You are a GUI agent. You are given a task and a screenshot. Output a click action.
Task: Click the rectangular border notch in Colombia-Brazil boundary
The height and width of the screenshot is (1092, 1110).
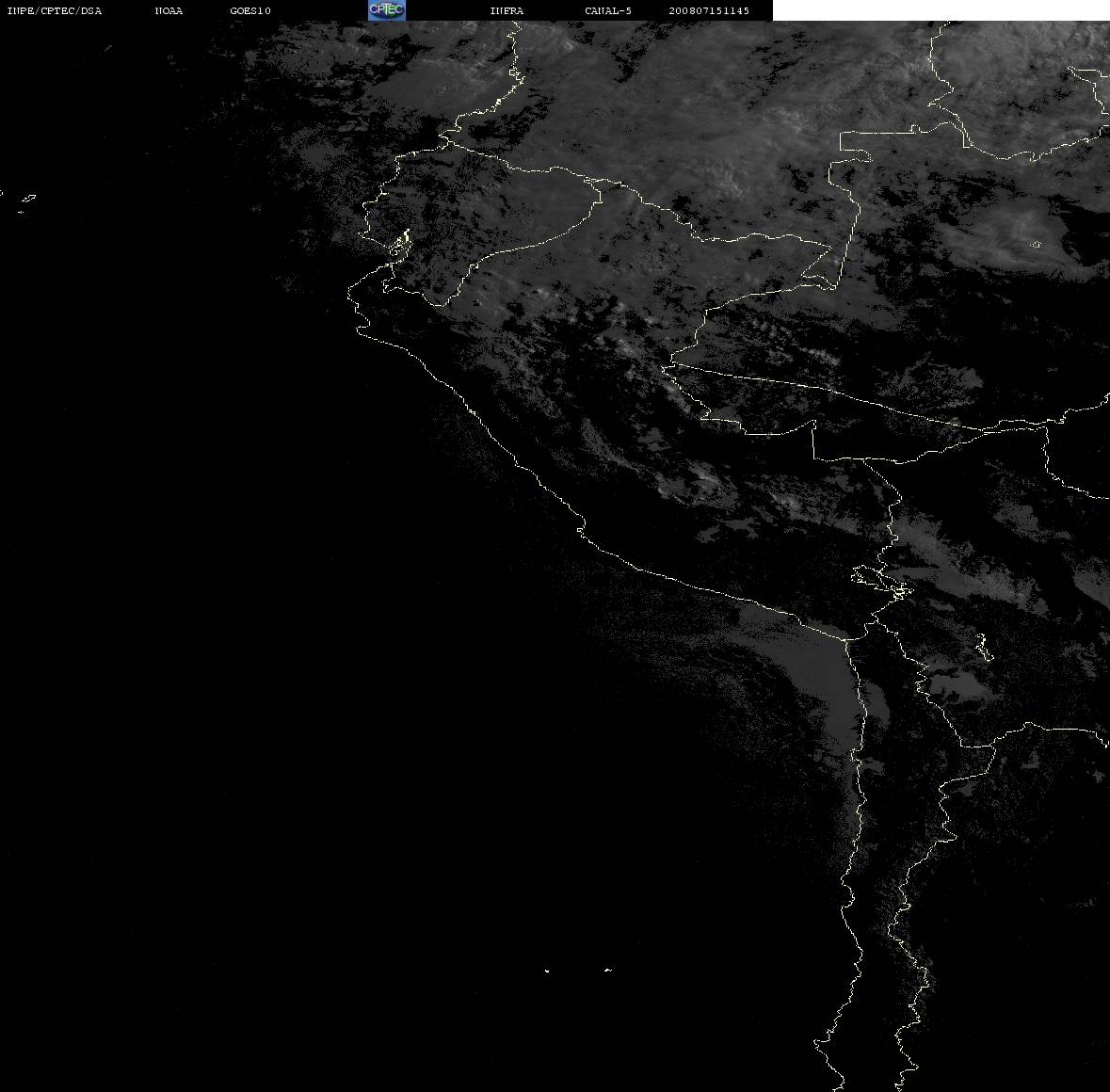coord(855,146)
